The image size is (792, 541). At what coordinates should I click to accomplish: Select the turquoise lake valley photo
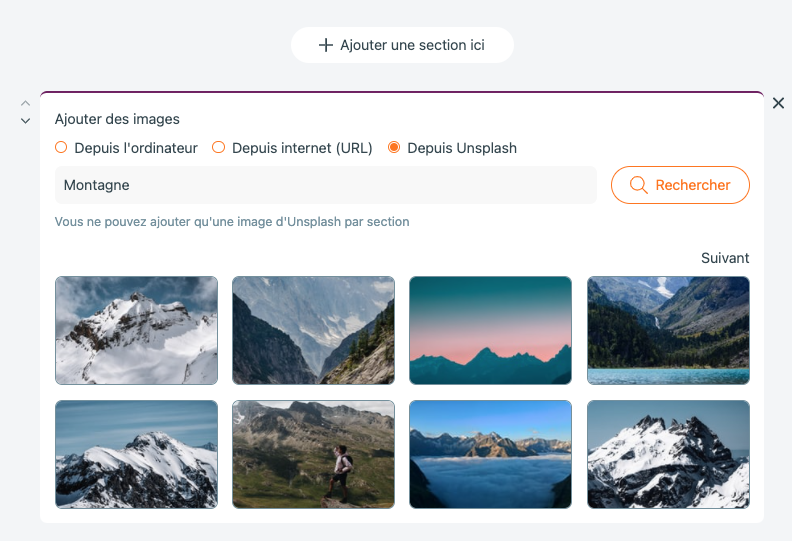click(x=668, y=330)
